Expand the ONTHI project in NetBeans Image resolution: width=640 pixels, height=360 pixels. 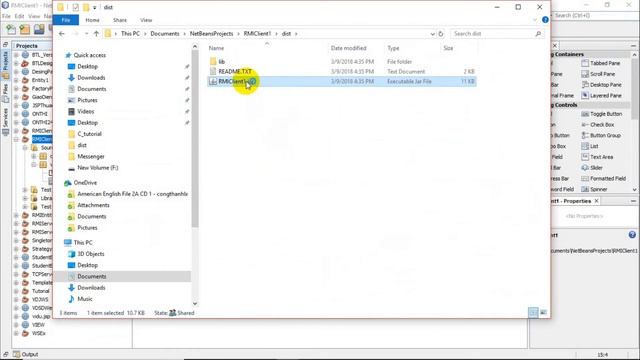click(16, 114)
